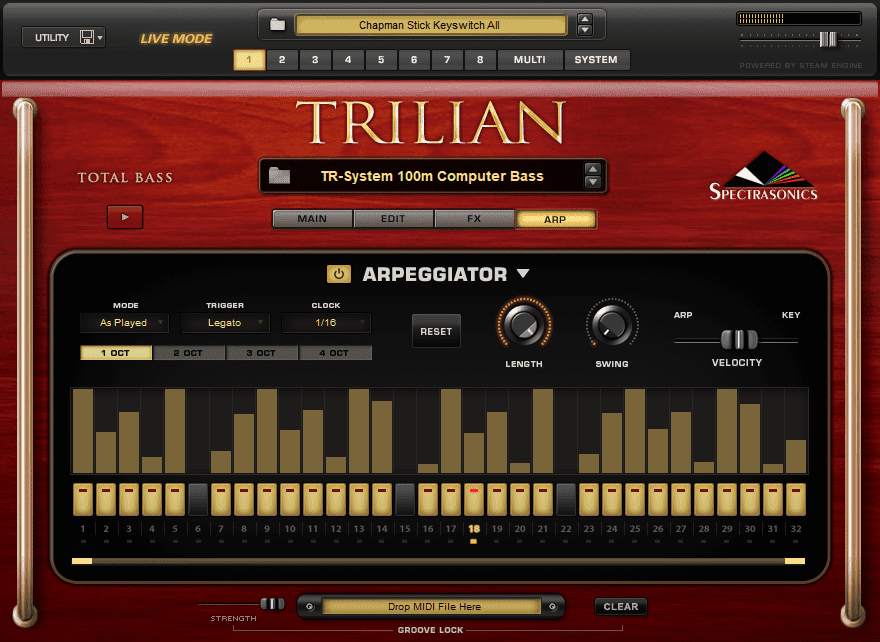
Task: Switch to the MULTI page
Action: point(530,59)
